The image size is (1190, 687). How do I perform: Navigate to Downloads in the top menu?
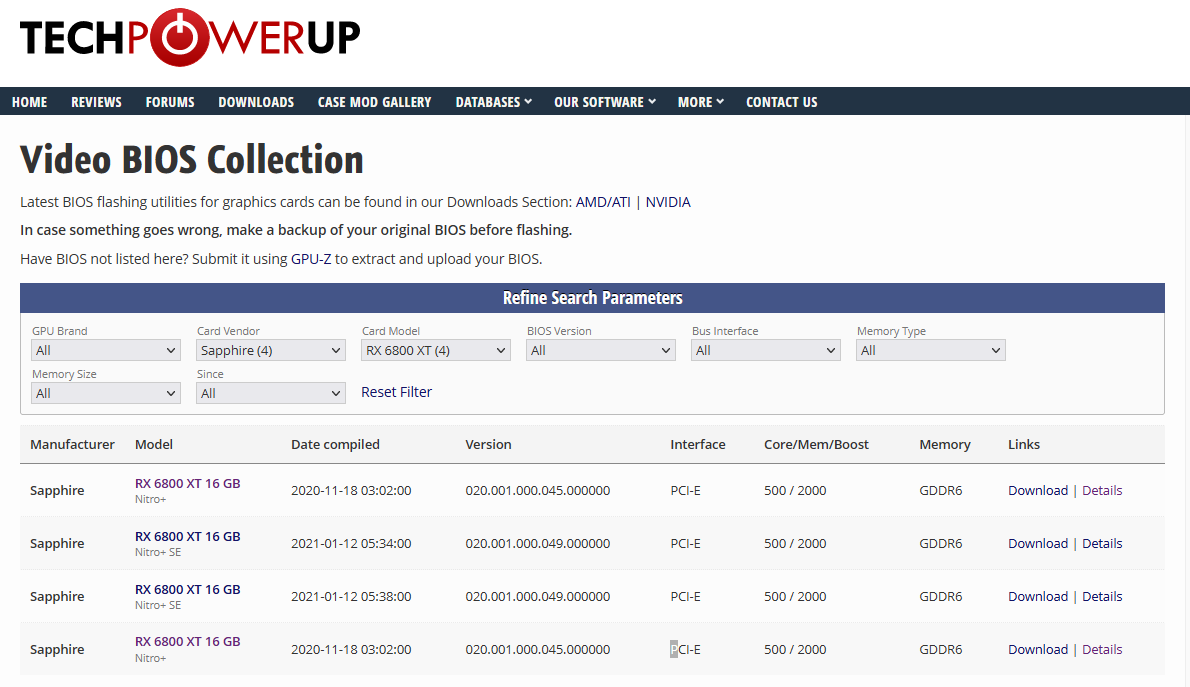(x=256, y=102)
